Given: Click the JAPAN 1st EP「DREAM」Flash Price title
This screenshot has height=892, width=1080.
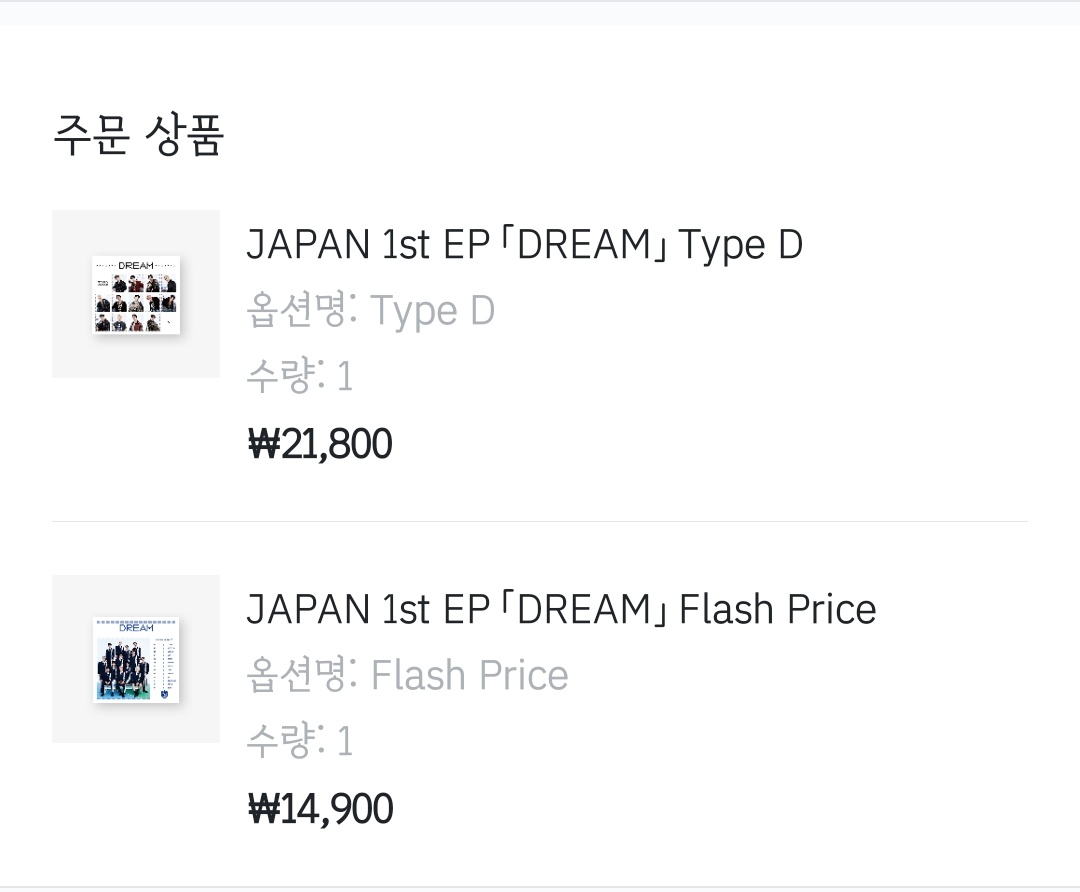Looking at the screenshot, I should point(561,609).
